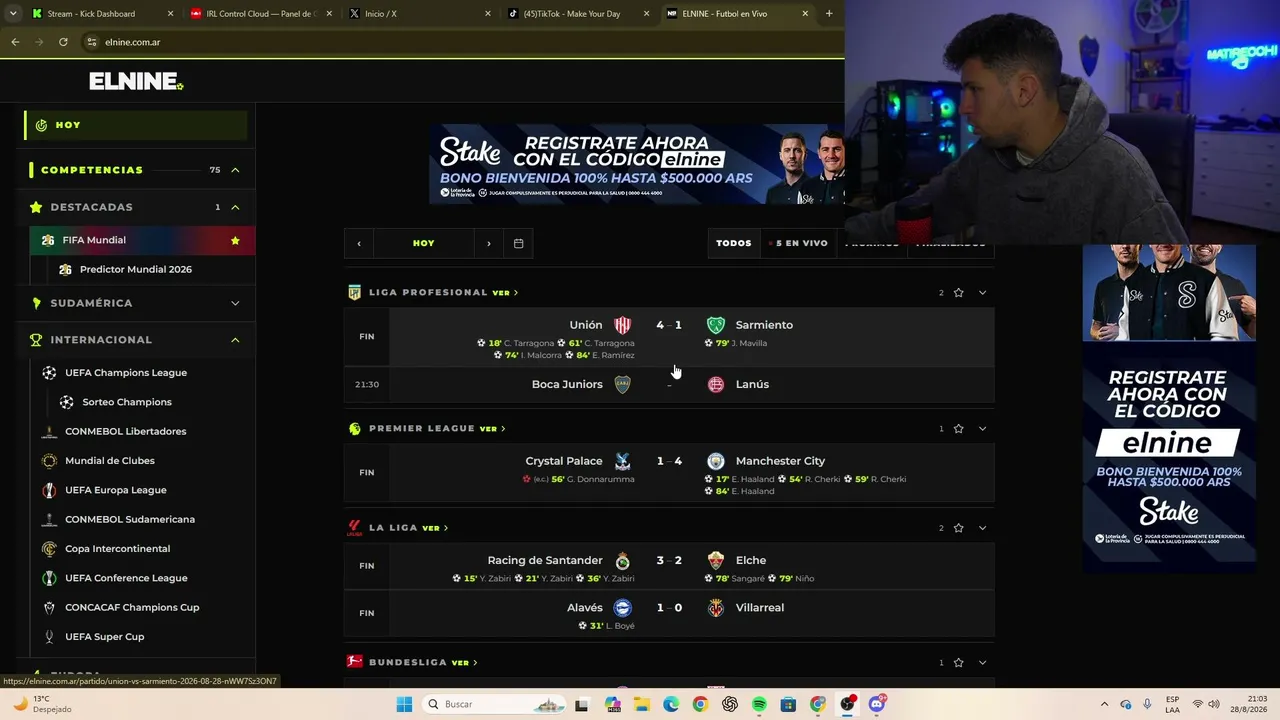The height and width of the screenshot is (720, 1280).
Task: Expand the SUDAMÉRICA section chevron
Action: [x=235, y=303]
